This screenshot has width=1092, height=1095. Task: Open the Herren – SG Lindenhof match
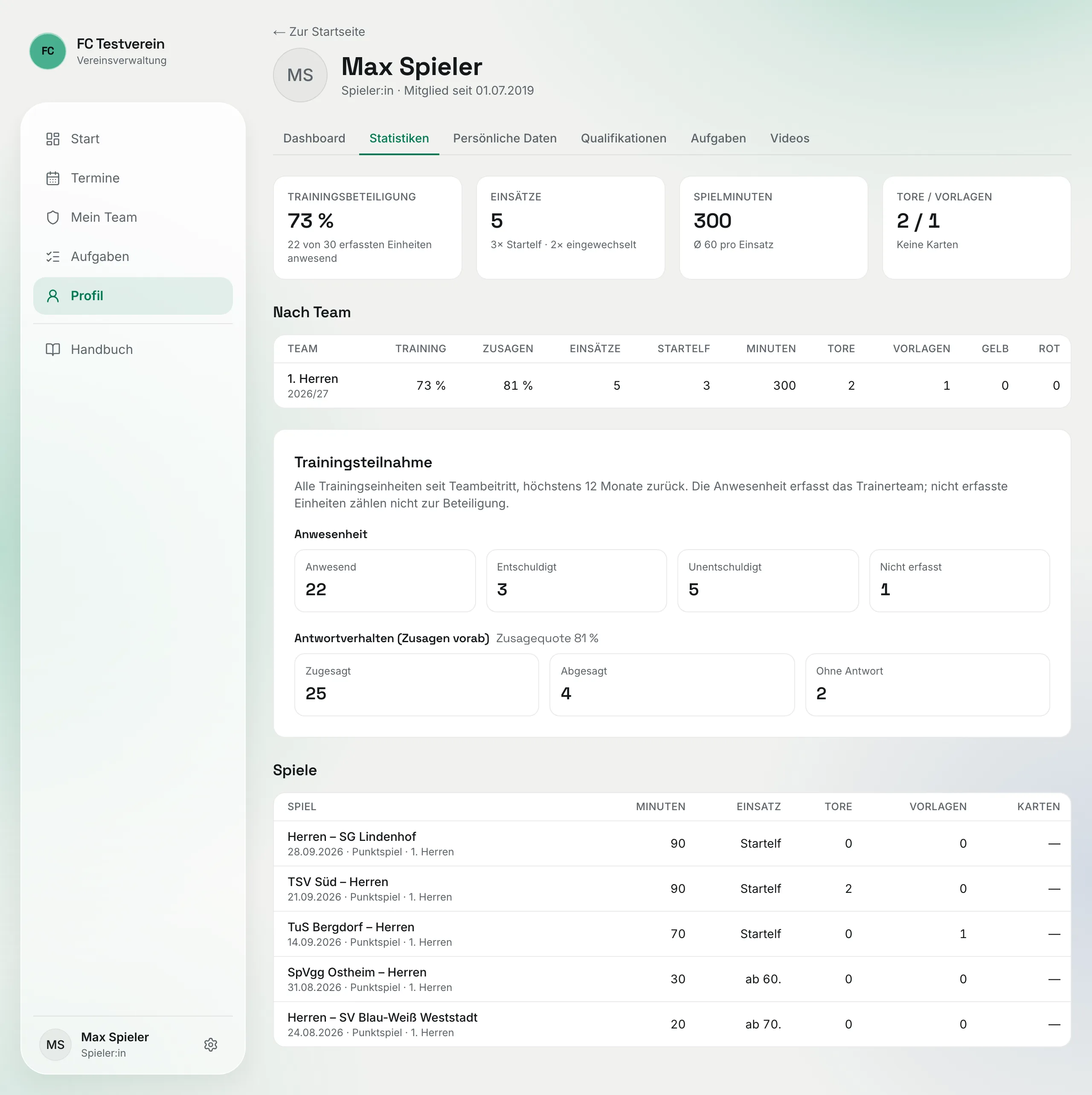[x=672, y=843]
